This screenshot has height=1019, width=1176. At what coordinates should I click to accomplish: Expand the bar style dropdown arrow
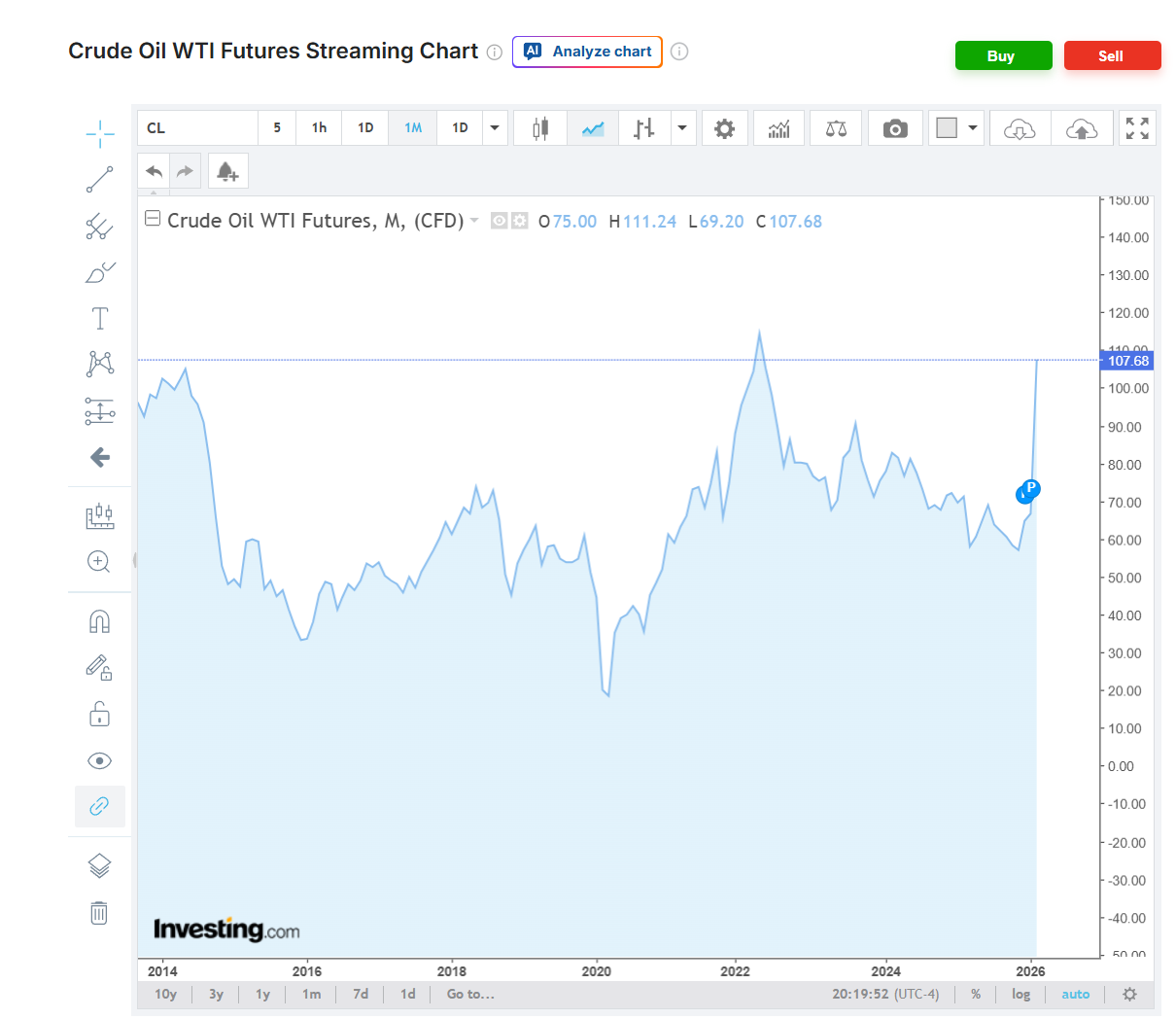[682, 128]
